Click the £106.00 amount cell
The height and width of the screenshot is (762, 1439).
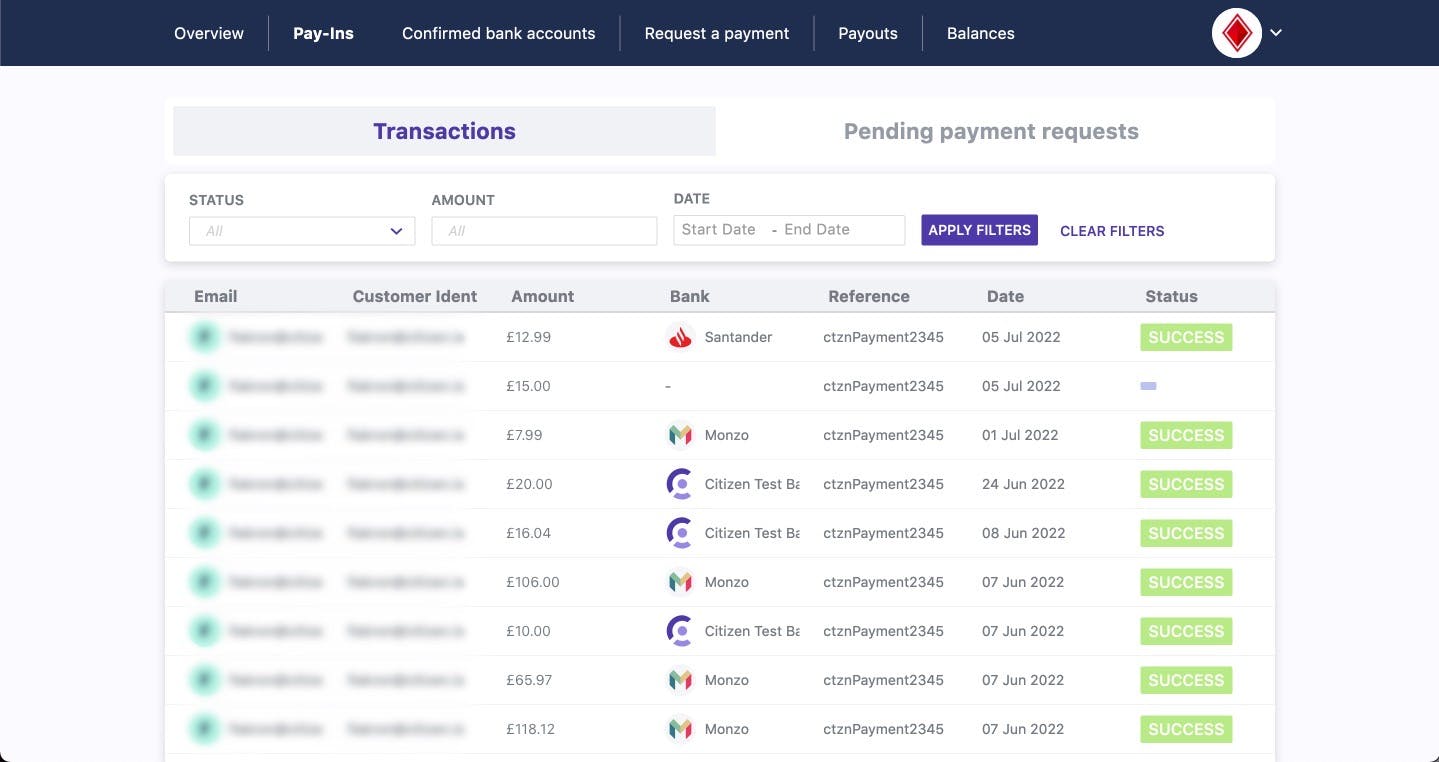[x=533, y=582]
